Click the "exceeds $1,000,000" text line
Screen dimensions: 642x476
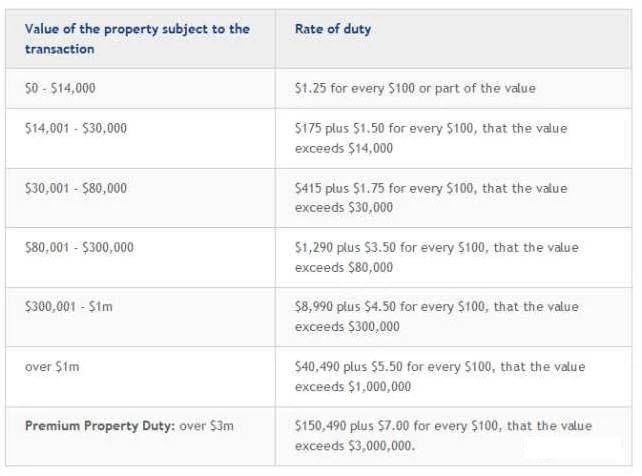coord(353,387)
